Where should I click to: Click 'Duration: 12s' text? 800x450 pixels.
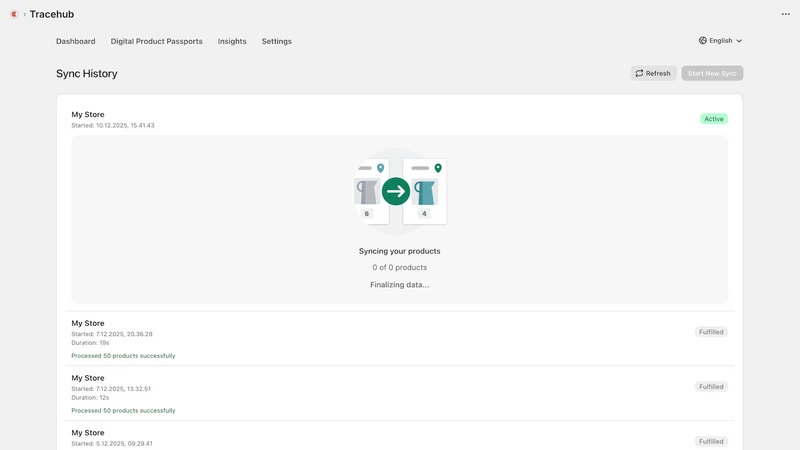coord(90,397)
